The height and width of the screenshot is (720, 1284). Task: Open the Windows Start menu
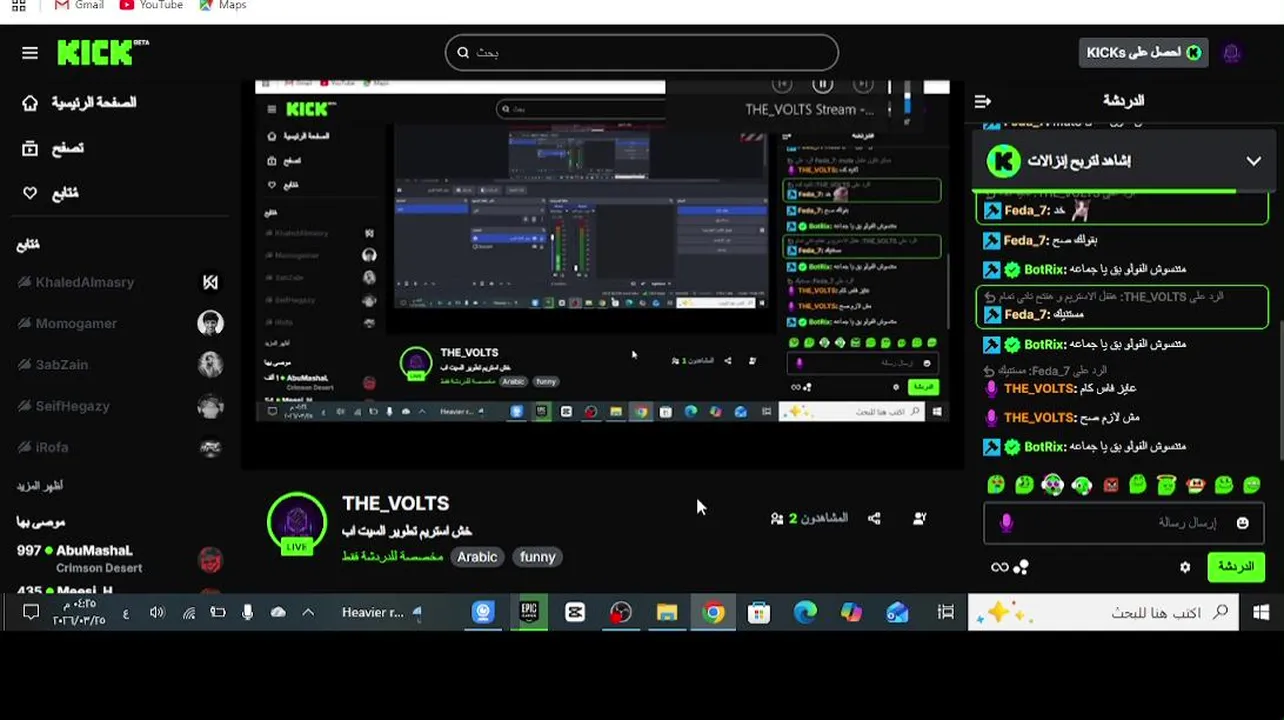pyautogui.click(x=1261, y=612)
